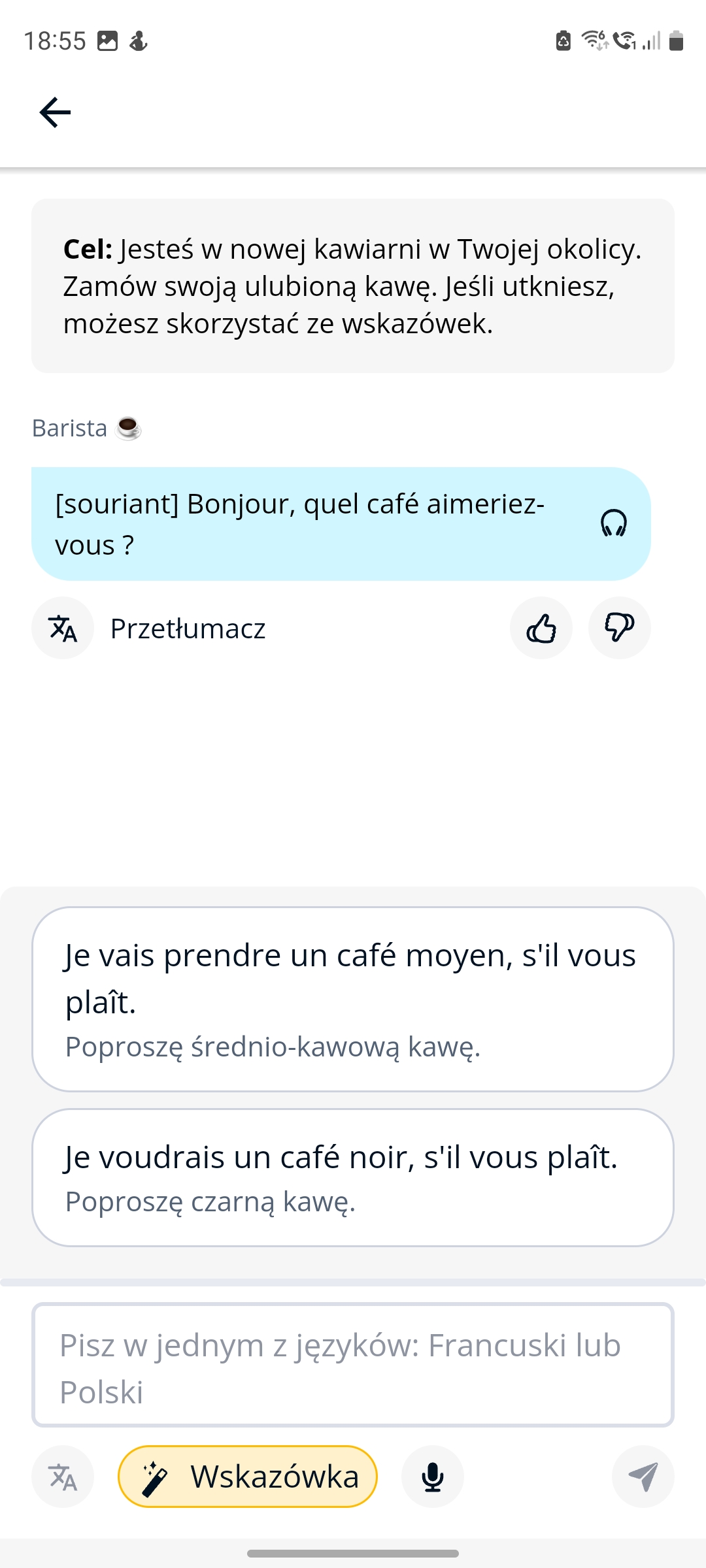Focus the message text input field
The height and width of the screenshot is (1568, 706).
(x=353, y=1365)
